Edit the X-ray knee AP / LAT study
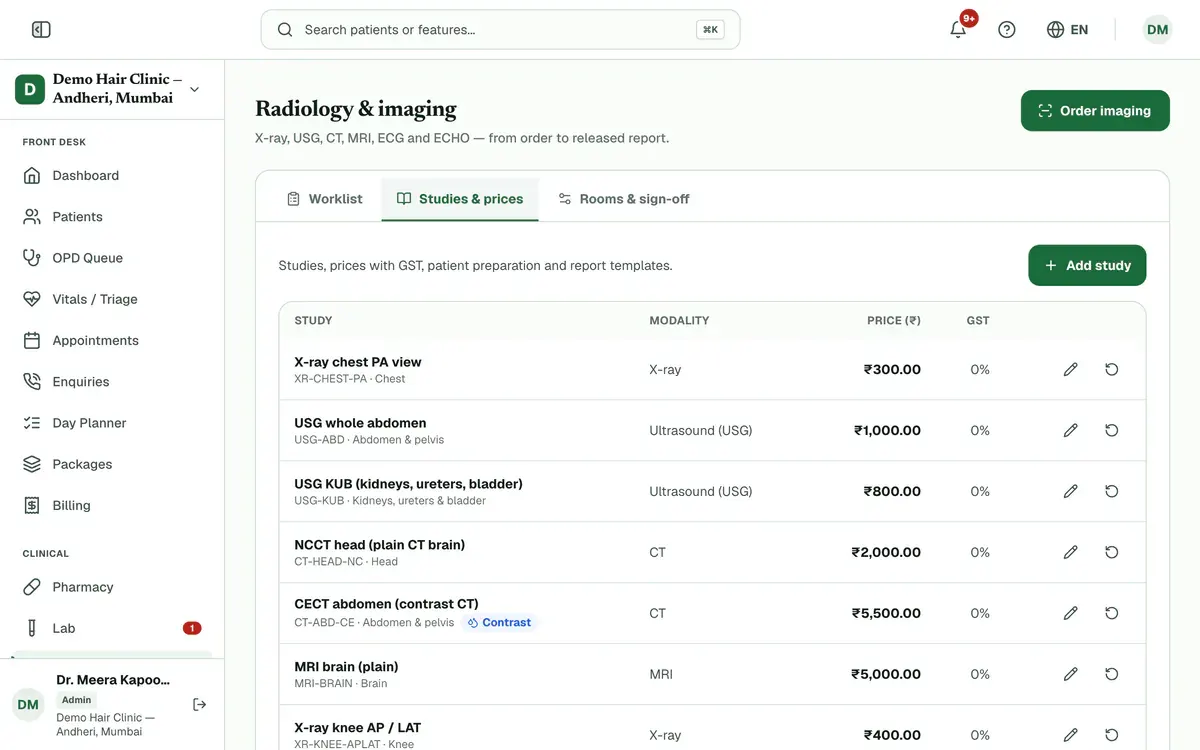The height and width of the screenshot is (750, 1200). point(1071,736)
